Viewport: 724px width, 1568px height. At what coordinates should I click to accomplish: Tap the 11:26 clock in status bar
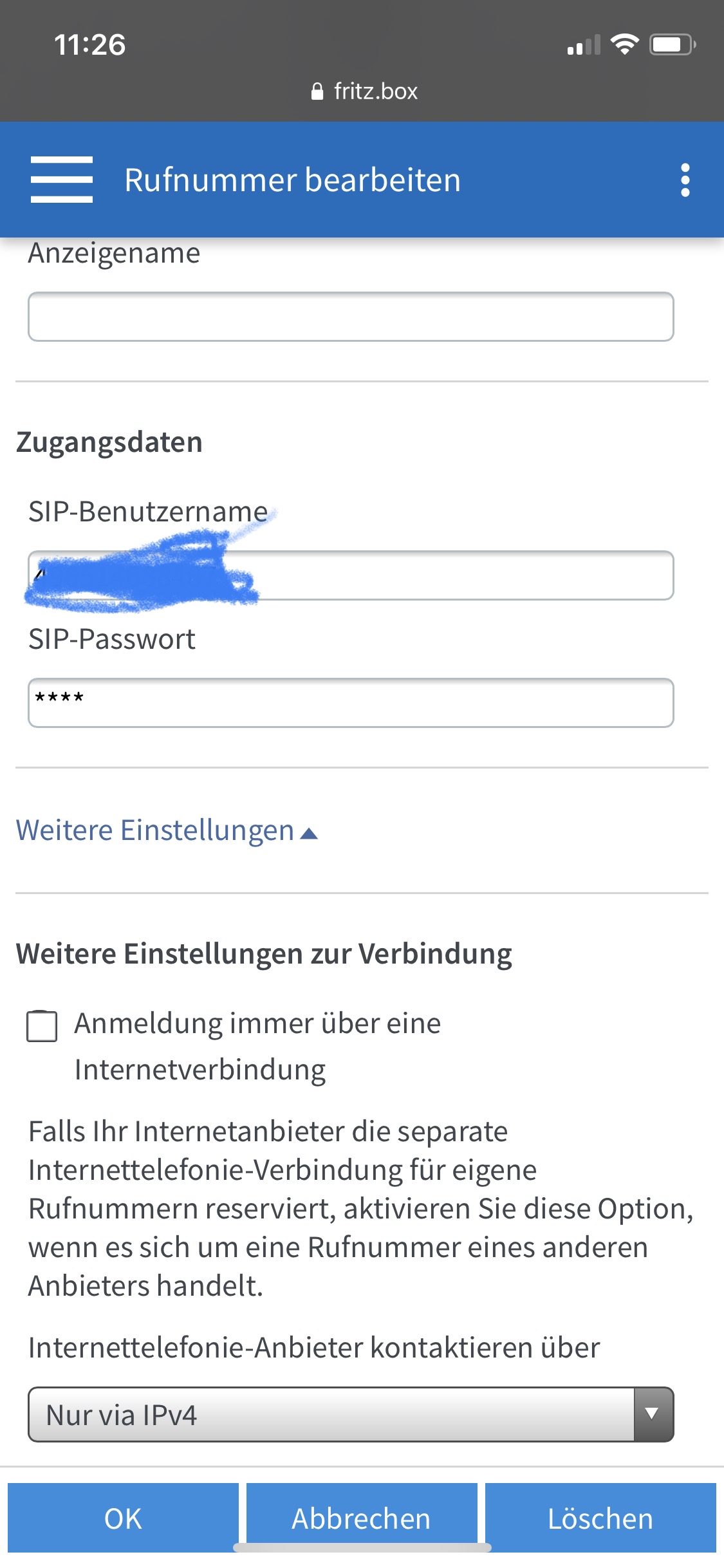point(89,45)
